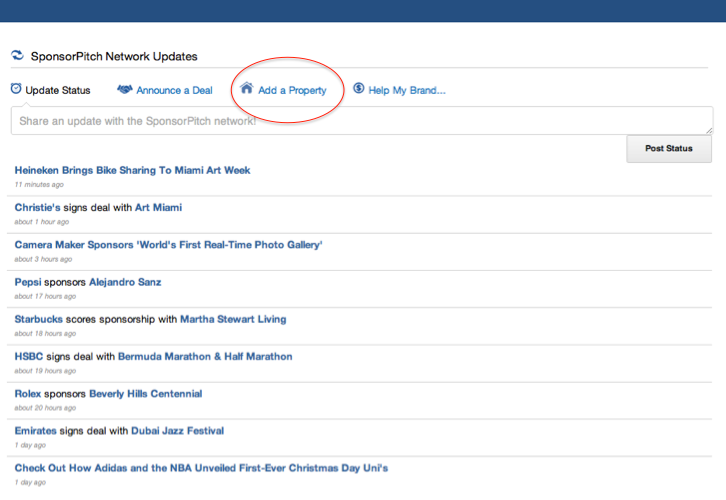Click the '1 day ago' timestamp under Adidas article
This screenshot has width=726, height=500.
30,482
